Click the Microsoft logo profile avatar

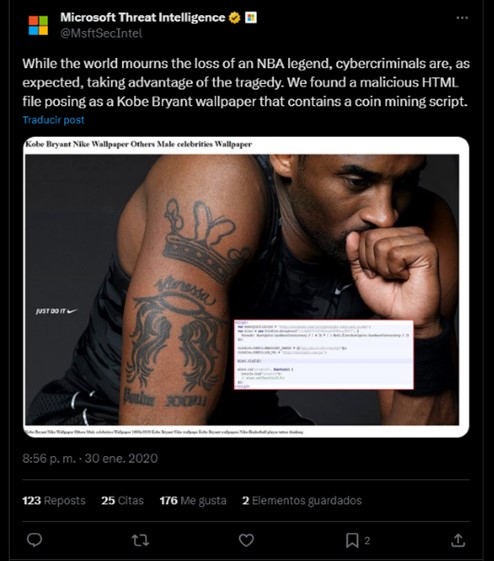pyautogui.click(x=38, y=25)
